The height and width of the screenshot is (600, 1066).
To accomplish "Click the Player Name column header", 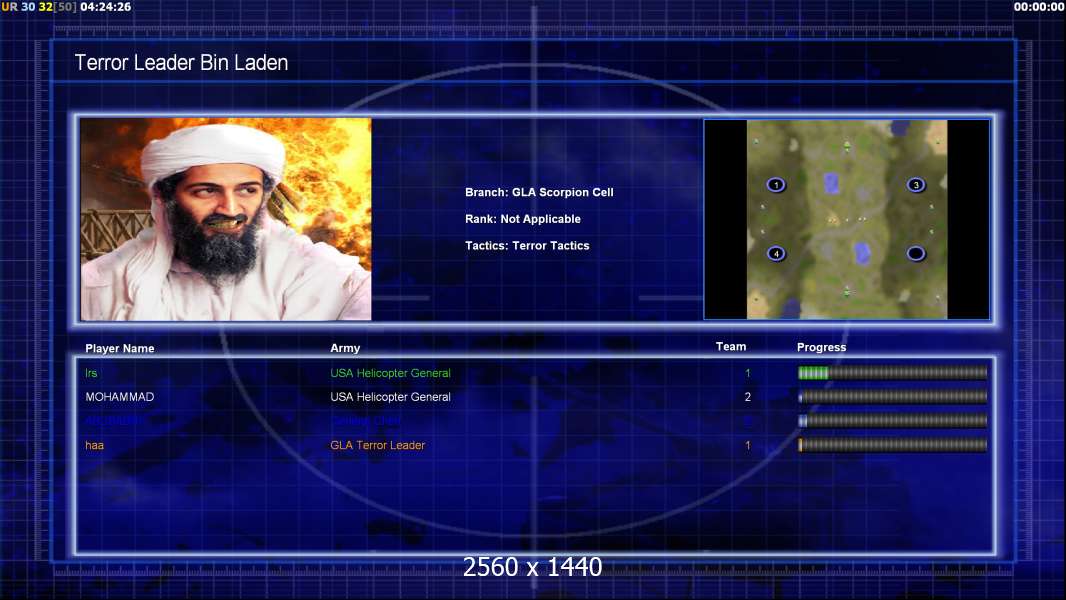I will [120, 348].
